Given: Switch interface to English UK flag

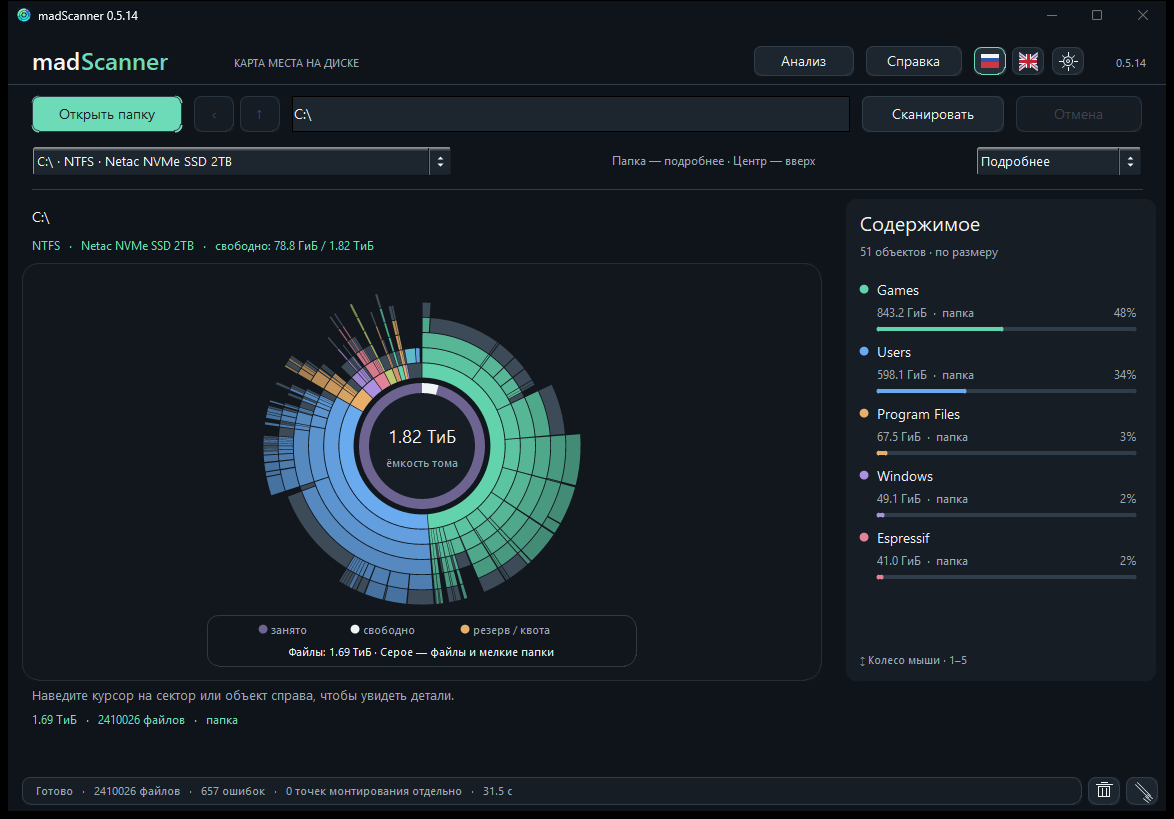Looking at the screenshot, I should 1028,61.
